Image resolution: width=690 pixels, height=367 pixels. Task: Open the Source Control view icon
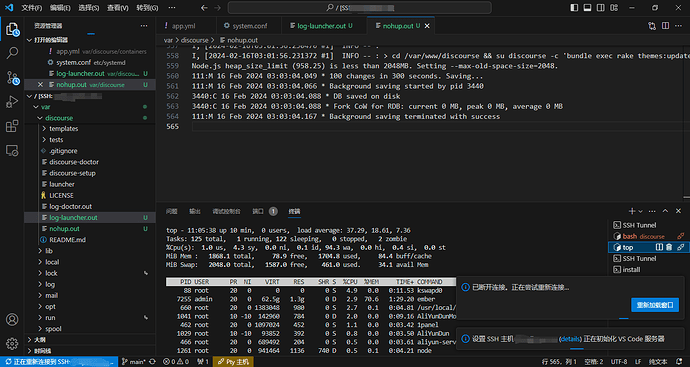12,78
